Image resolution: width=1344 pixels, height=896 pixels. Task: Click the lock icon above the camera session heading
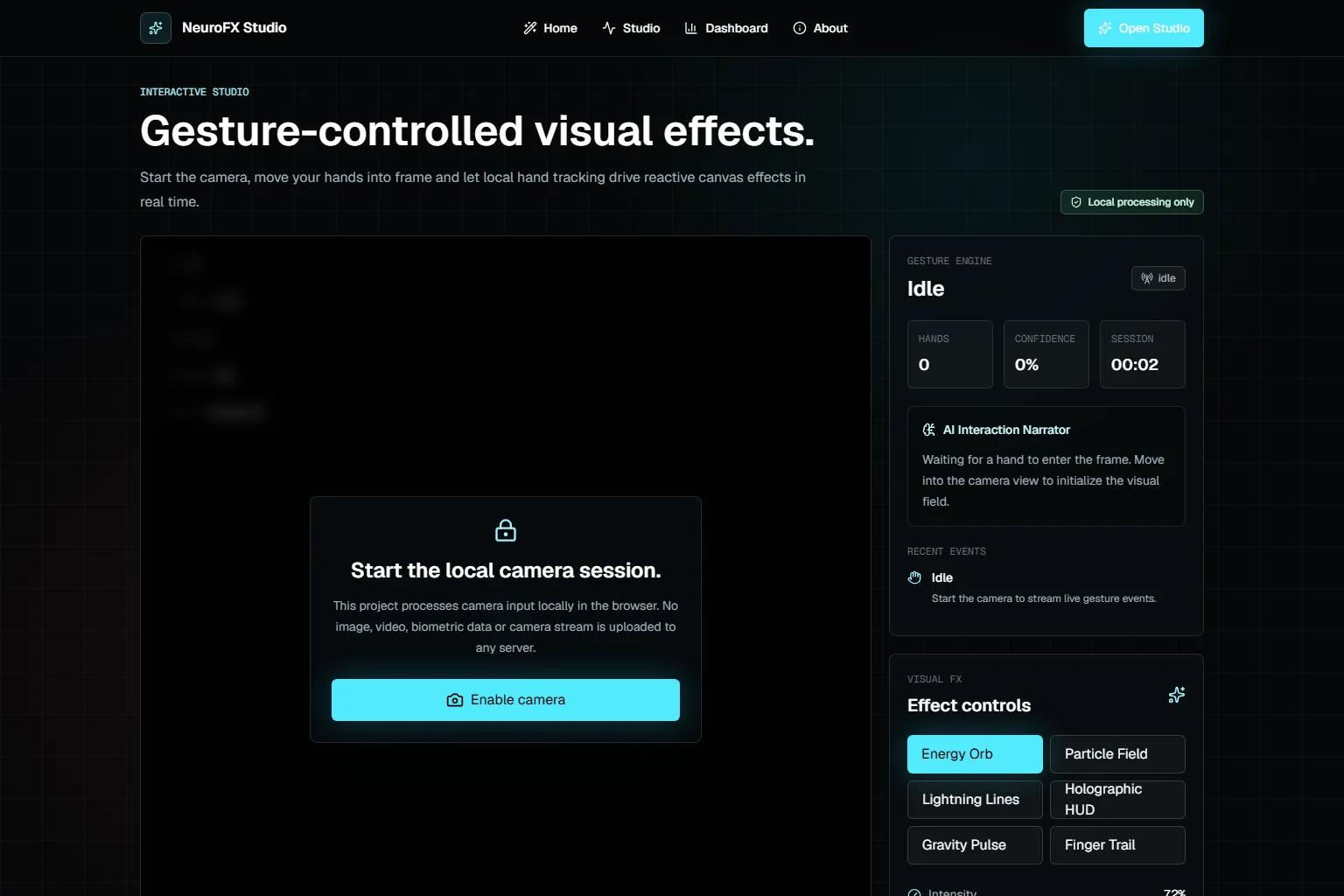pyautogui.click(x=506, y=530)
